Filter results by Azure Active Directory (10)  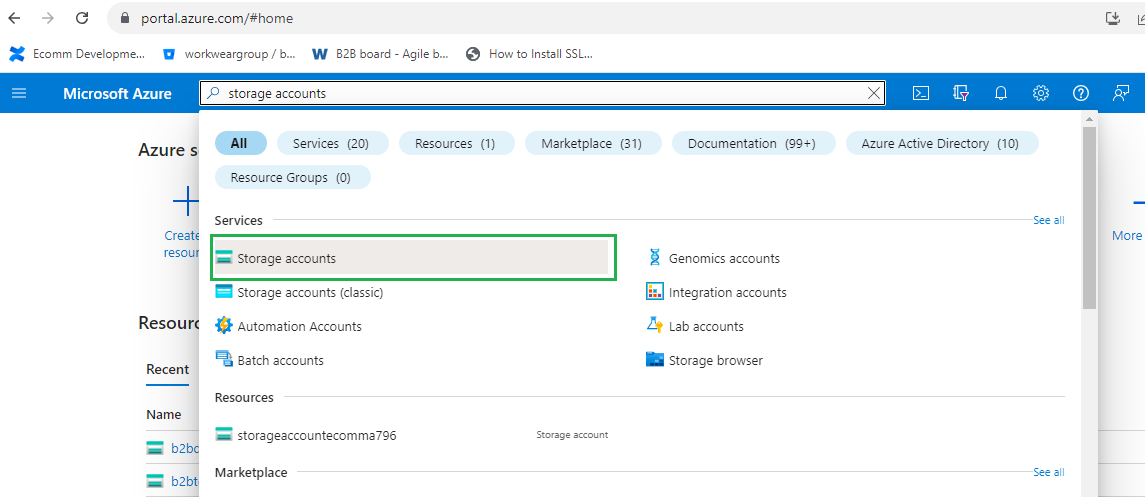940,144
